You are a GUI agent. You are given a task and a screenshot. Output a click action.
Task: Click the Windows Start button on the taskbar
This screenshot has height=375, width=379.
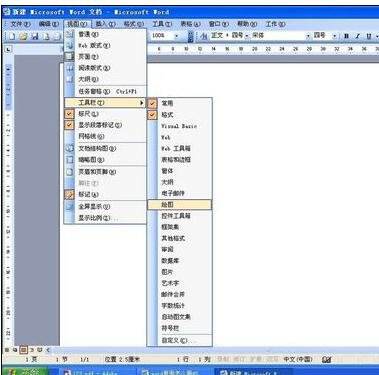(26, 372)
